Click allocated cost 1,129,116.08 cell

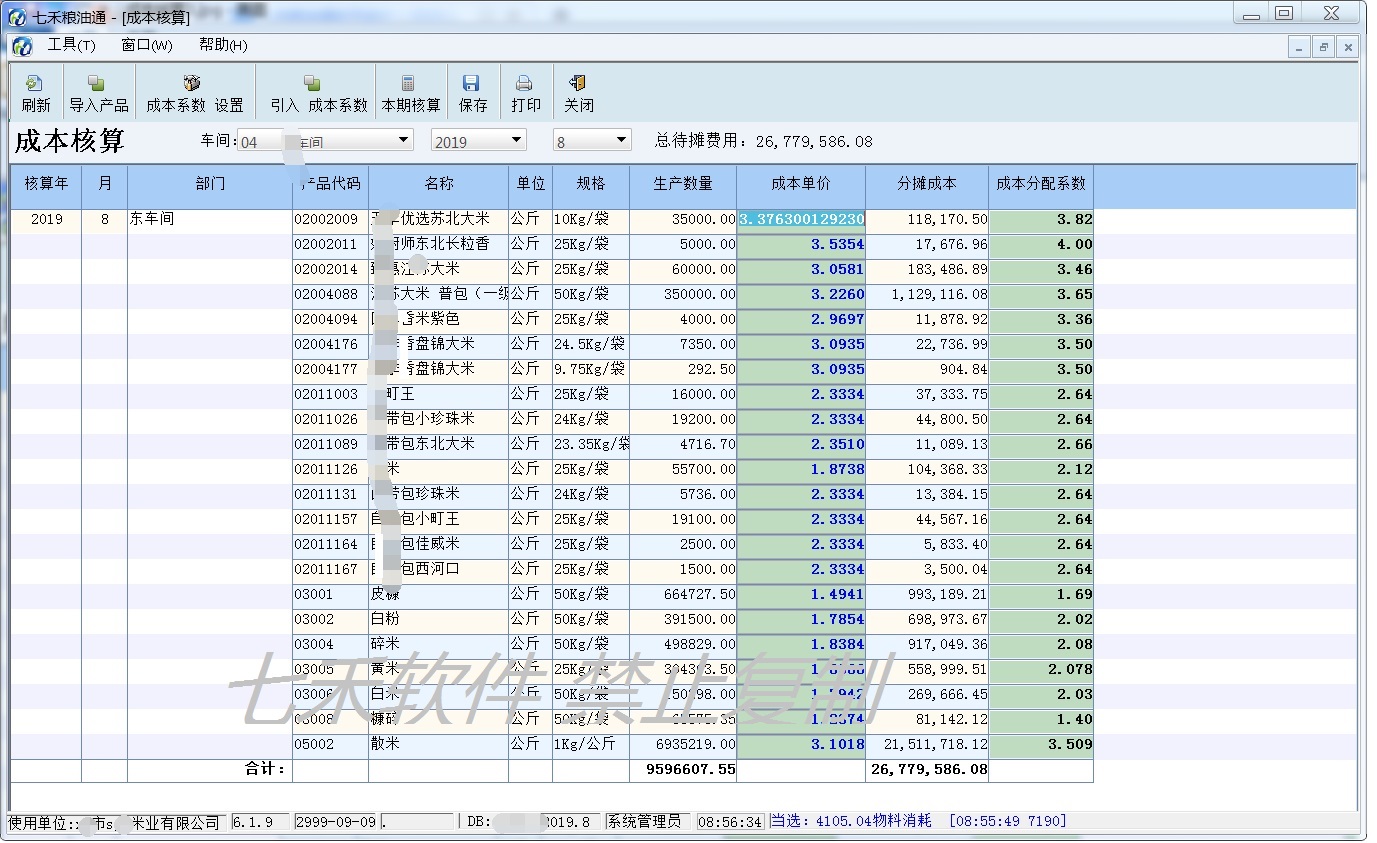(x=927, y=294)
